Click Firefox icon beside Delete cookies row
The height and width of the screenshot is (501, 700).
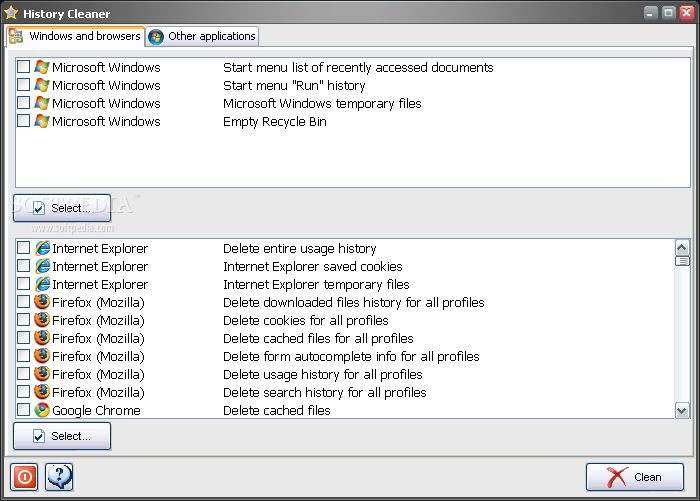click(x=42, y=320)
